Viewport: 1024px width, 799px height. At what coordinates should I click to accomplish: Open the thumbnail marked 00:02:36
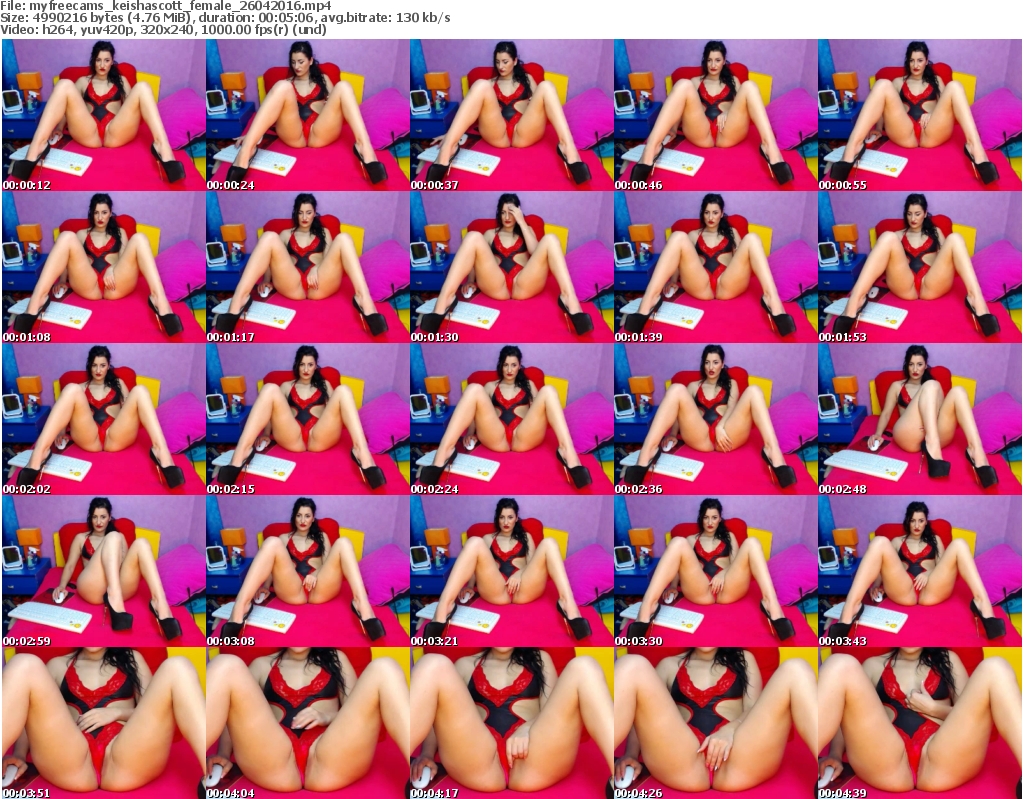coord(715,419)
